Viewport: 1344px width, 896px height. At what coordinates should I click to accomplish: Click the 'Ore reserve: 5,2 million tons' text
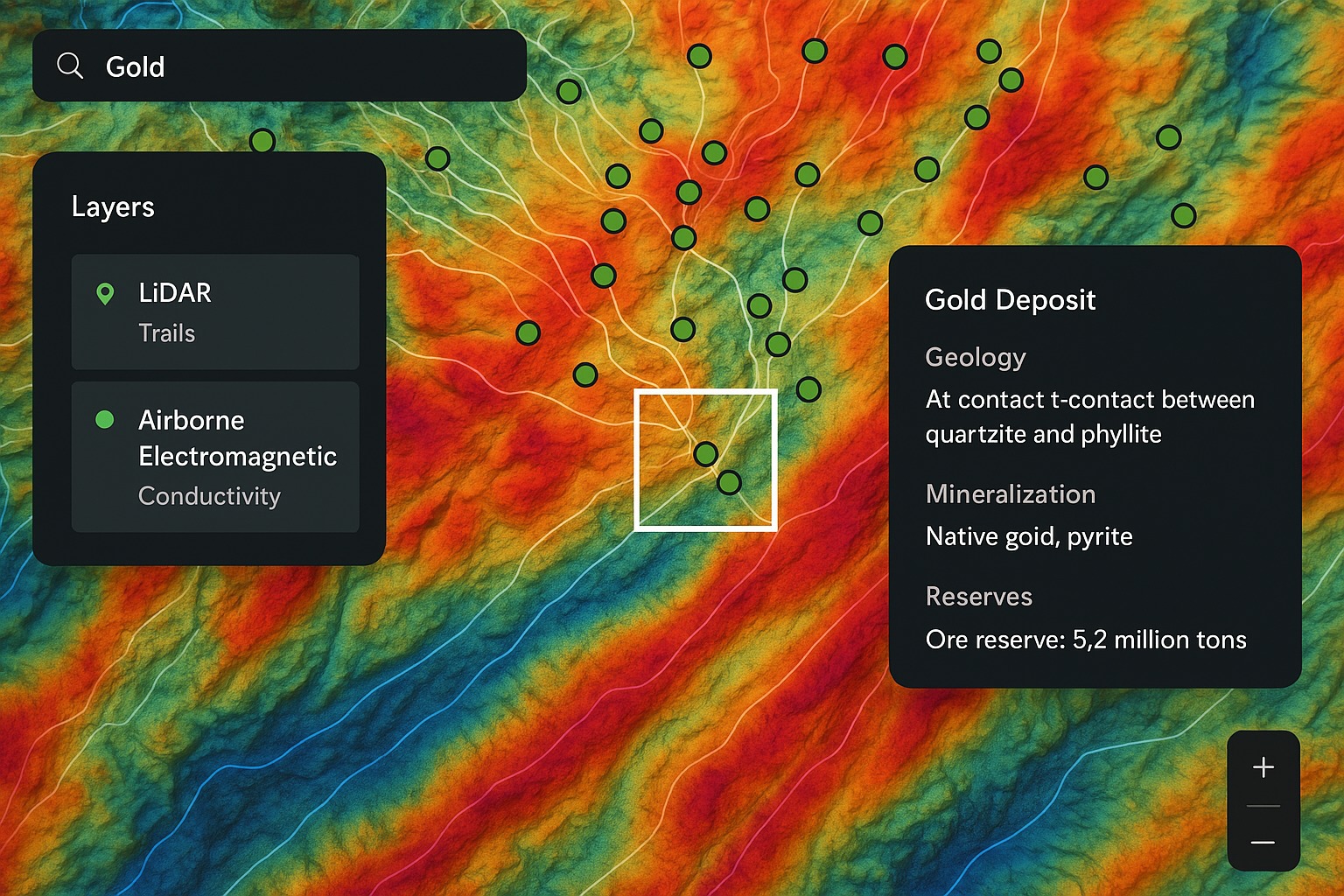point(1086,640)
